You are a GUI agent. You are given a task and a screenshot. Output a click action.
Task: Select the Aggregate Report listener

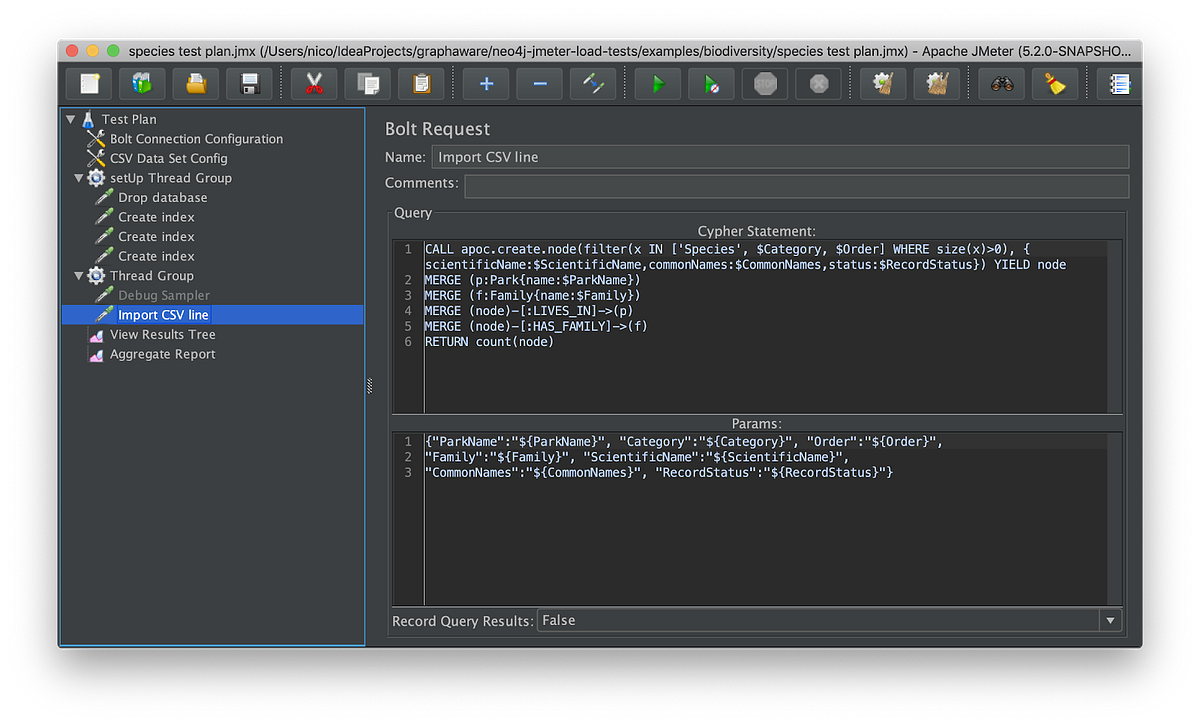tap(160, 353)
